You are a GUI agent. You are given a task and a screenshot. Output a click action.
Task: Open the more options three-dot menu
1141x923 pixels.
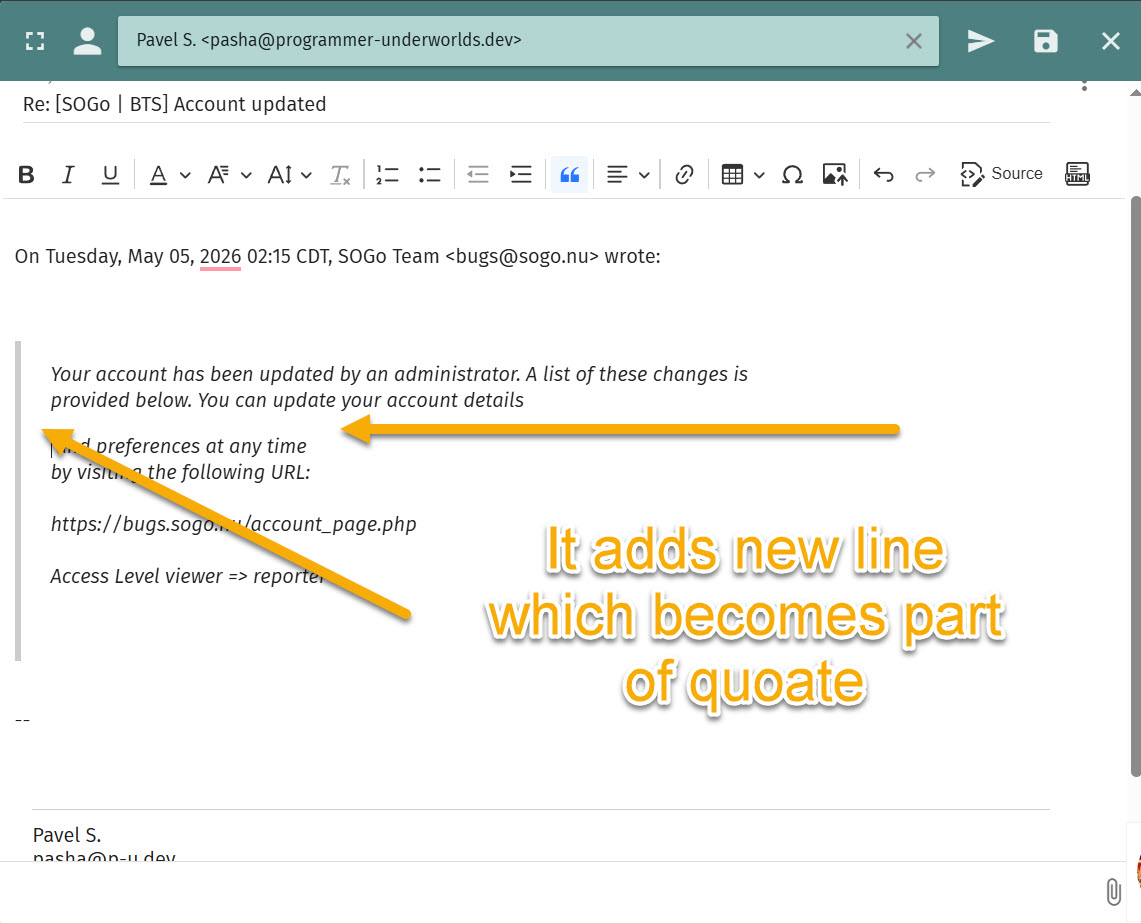[x=1084, y=87]
